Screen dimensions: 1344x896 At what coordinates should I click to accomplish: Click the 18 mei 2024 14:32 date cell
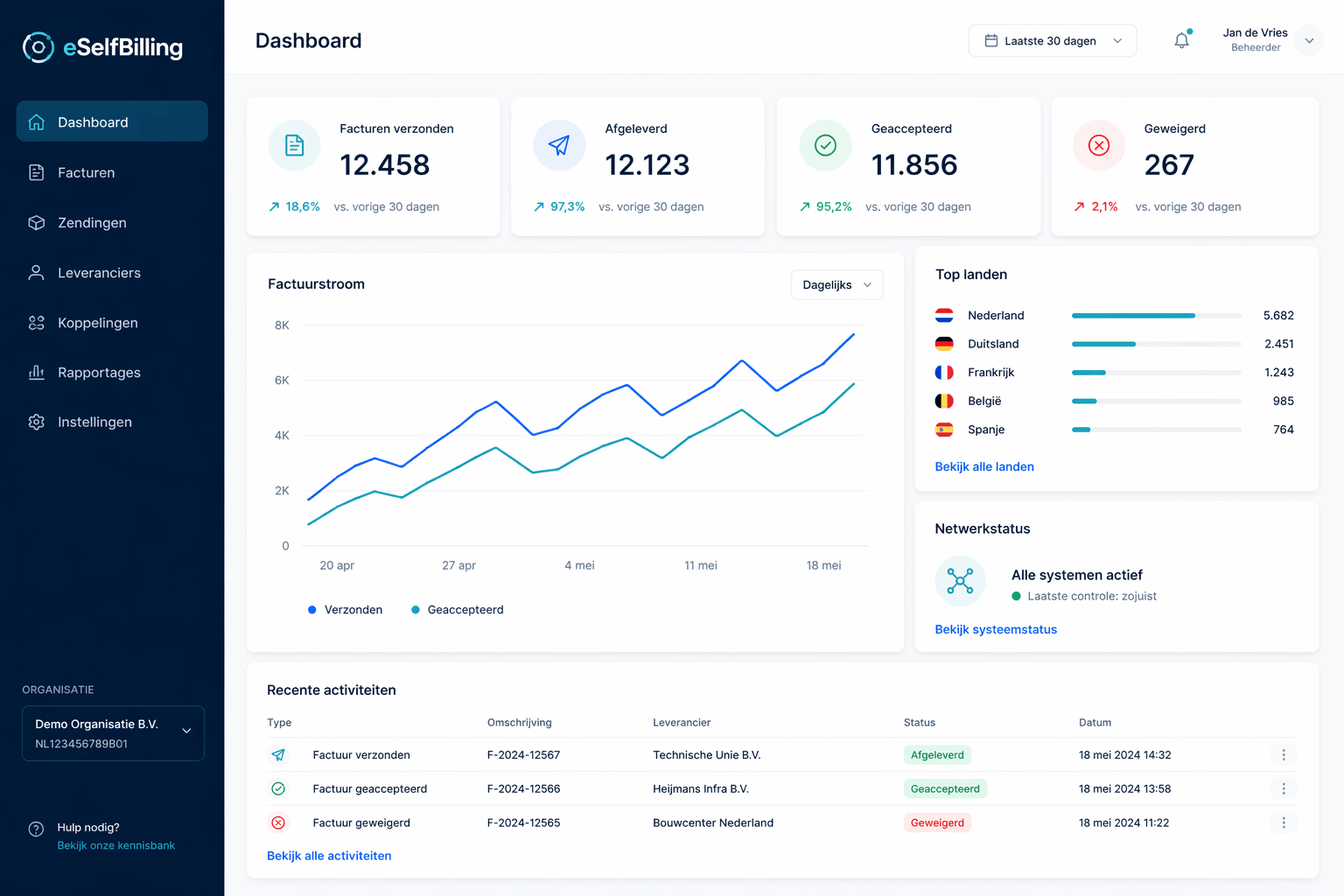[x=1124, y=754]
